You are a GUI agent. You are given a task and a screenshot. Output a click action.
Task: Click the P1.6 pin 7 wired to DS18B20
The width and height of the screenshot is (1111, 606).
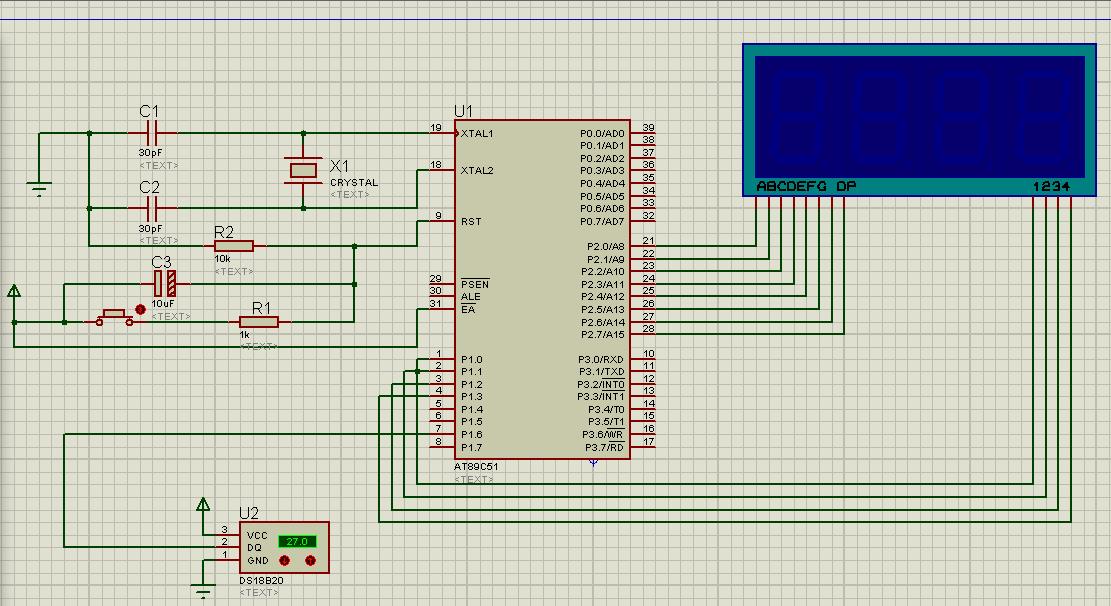(x=441, y=434)
